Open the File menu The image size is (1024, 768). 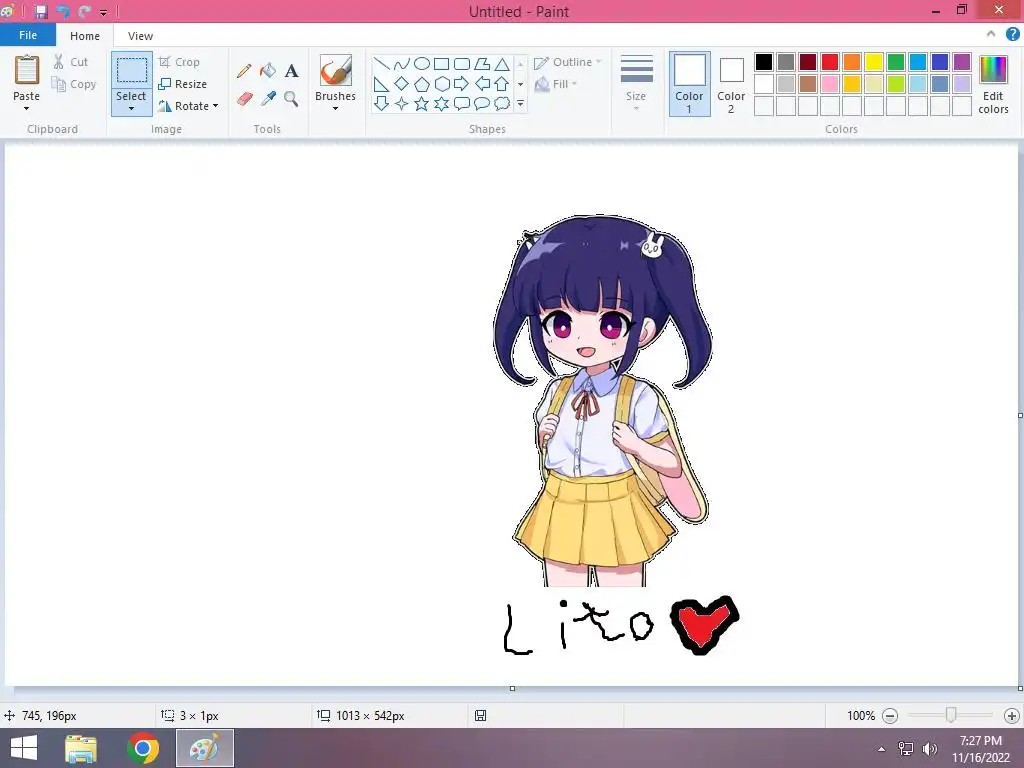pos(28,35)
